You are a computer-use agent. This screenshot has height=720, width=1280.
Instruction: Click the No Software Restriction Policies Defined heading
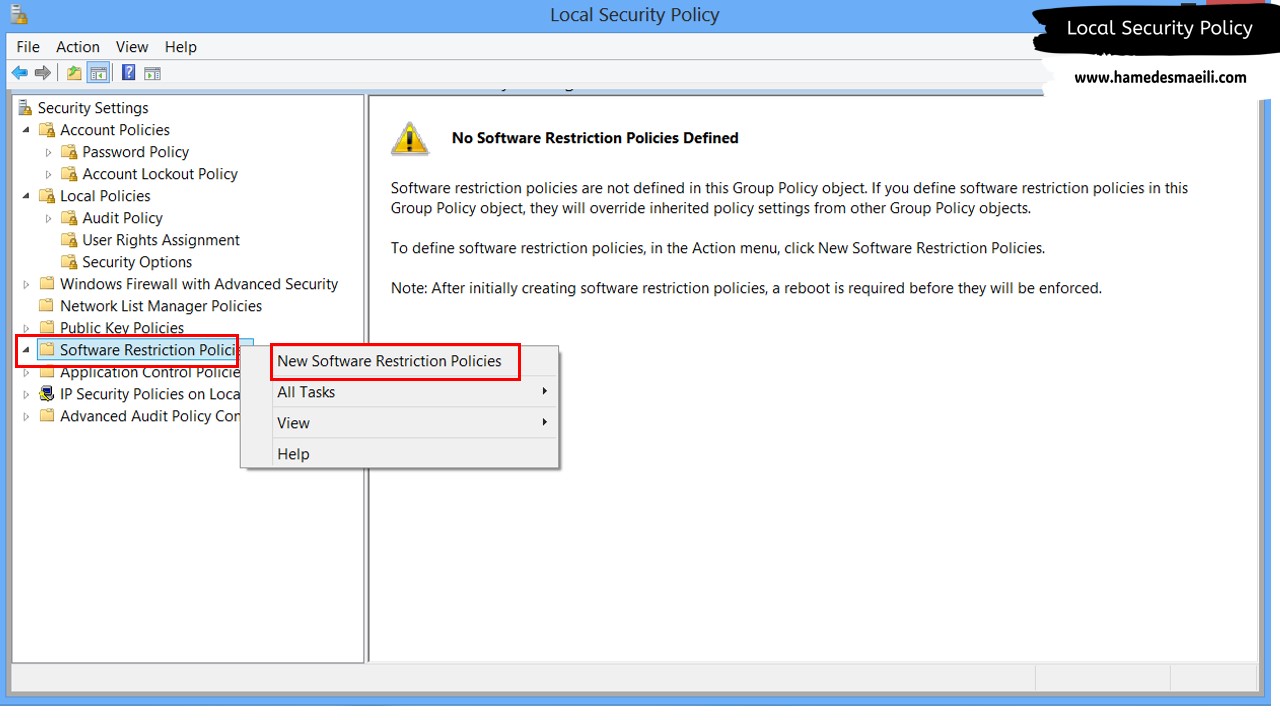[x=595, y=138]
